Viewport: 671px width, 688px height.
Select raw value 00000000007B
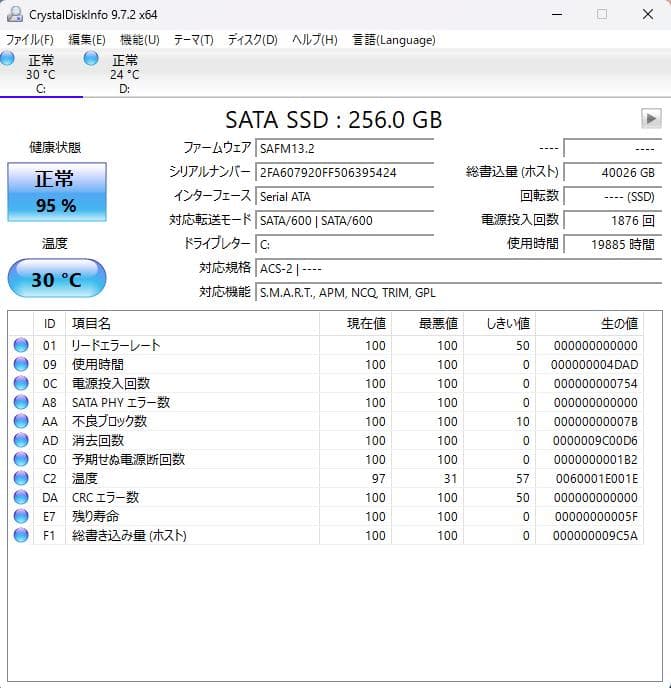click(596, 422)
